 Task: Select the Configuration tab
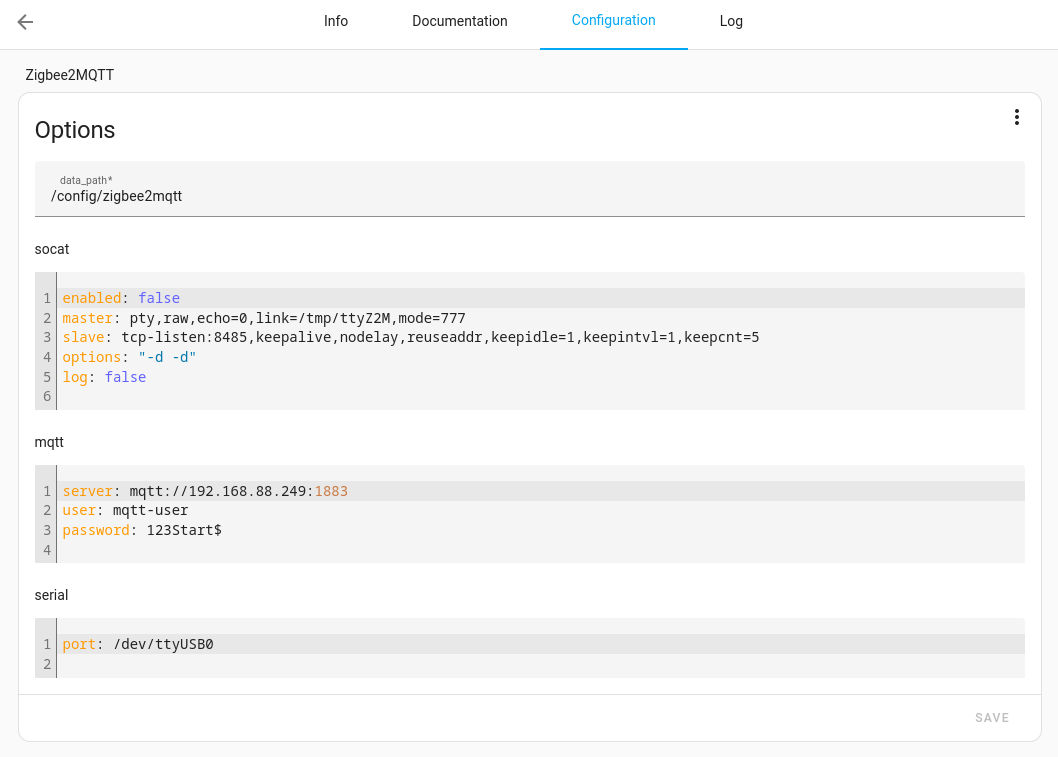pyautogui.click(x=613, y=21)
